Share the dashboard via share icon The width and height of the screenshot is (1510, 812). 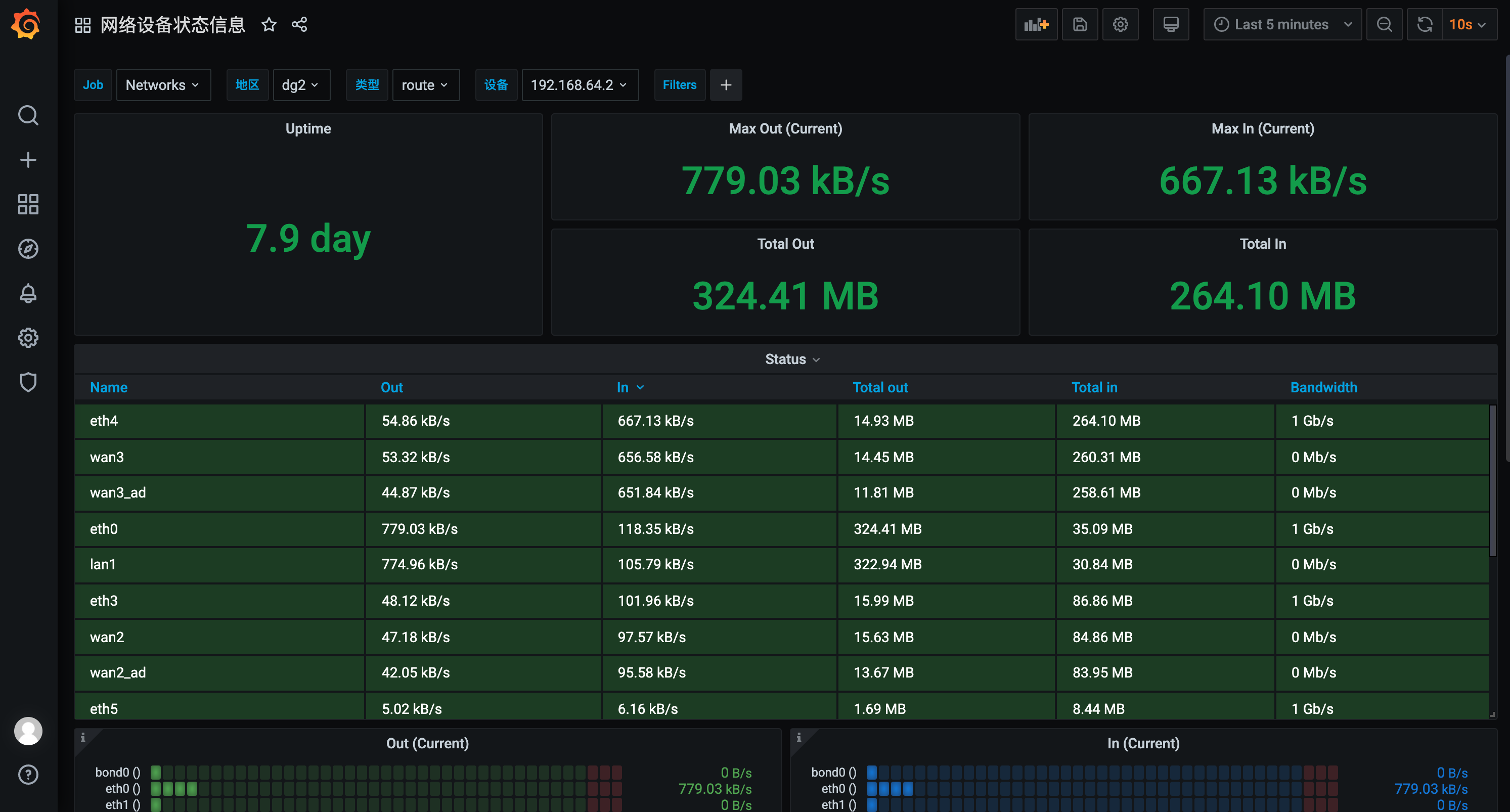tap(299, 25)
